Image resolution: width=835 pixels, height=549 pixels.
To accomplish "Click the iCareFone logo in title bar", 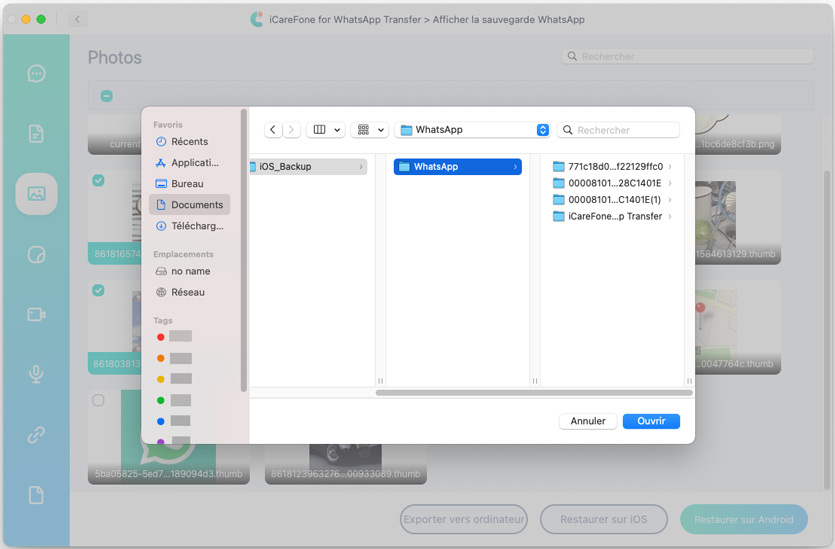I will pos(257,20).
